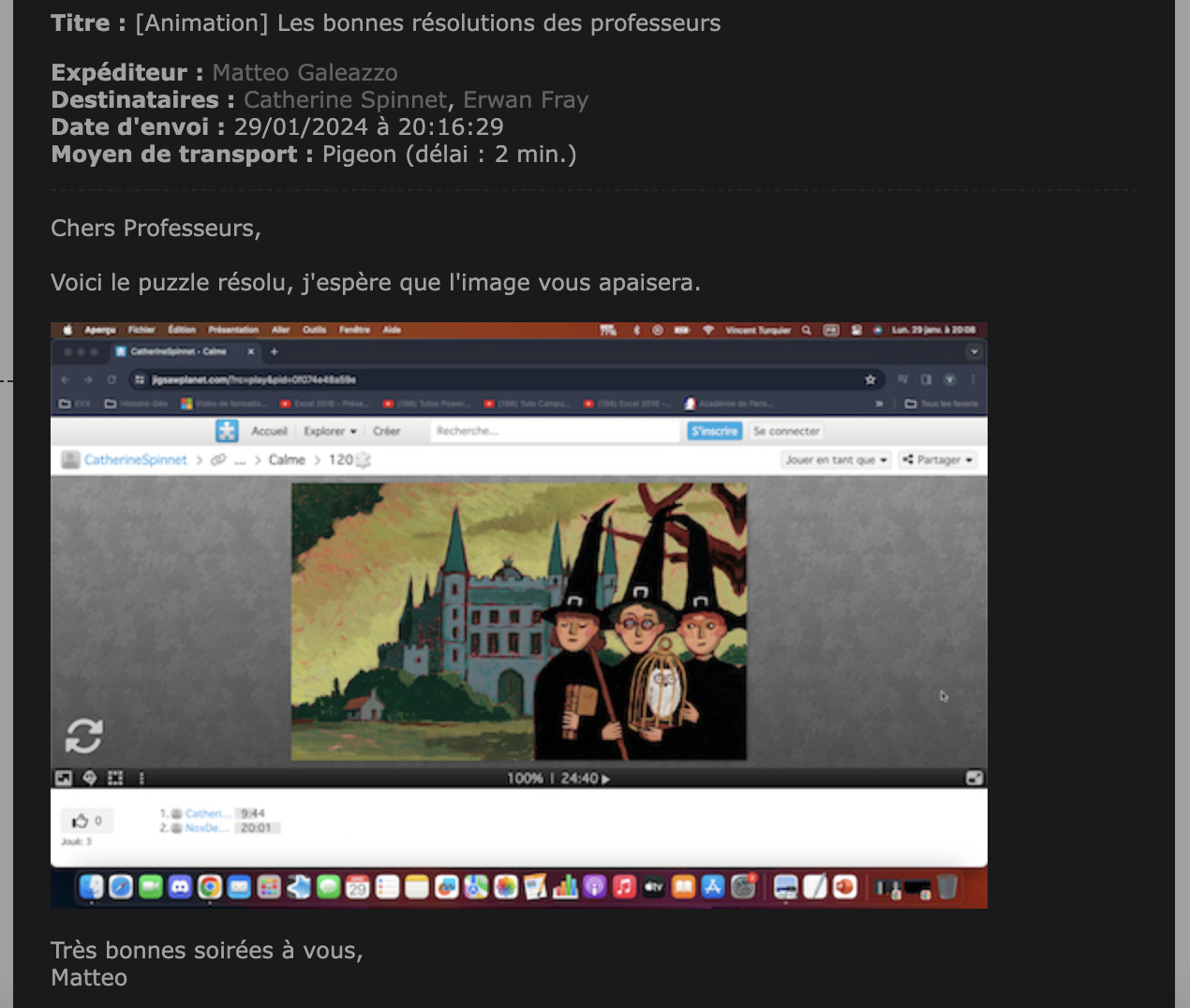Expand the hidden bookmarks chevron
Viewport: 1190px width, 1008px height.
[879, 404]
